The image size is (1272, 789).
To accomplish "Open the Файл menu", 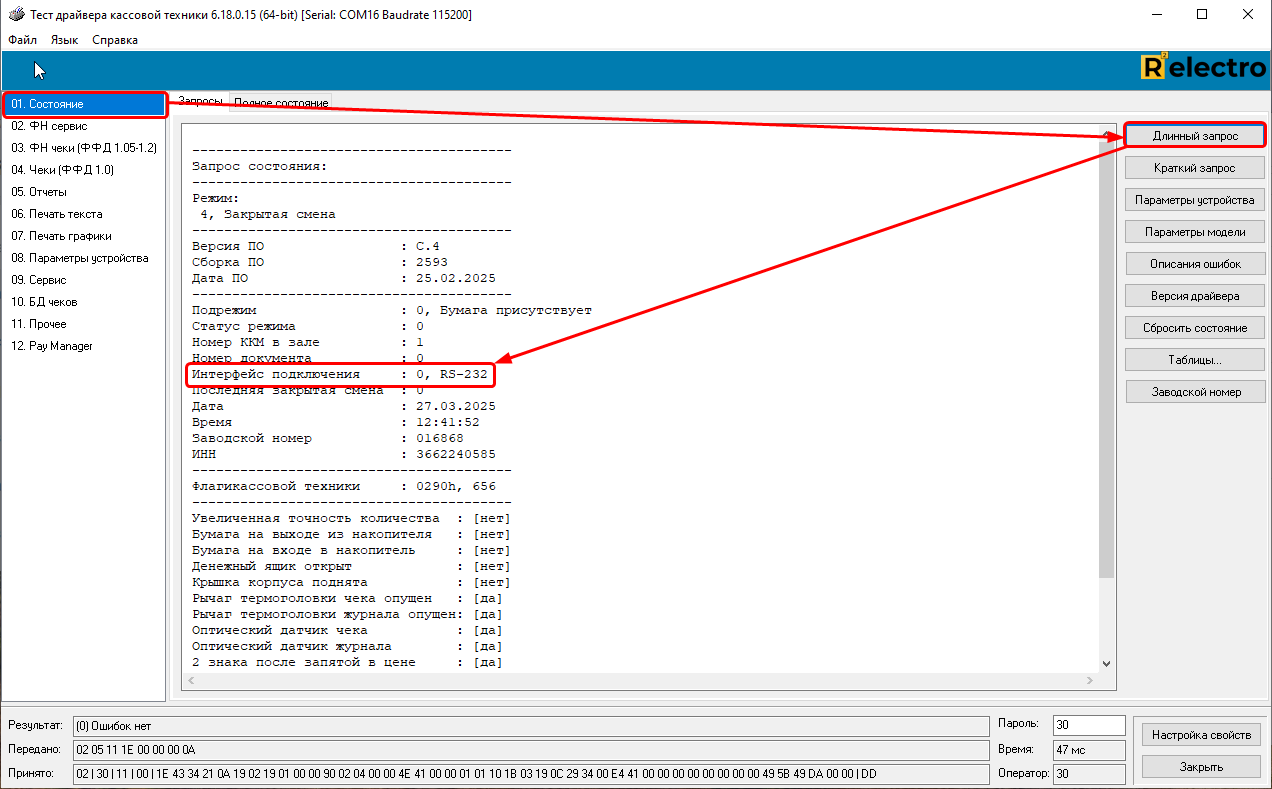I will tap(22, 40).
